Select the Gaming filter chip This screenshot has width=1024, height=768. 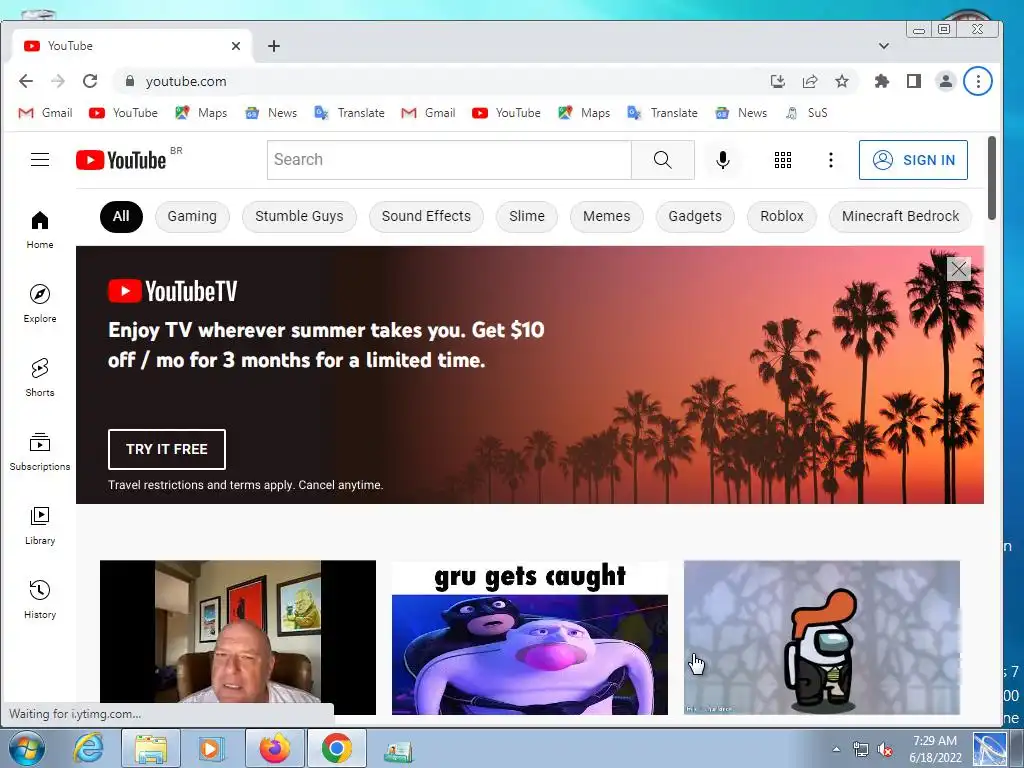click(192, 216)
